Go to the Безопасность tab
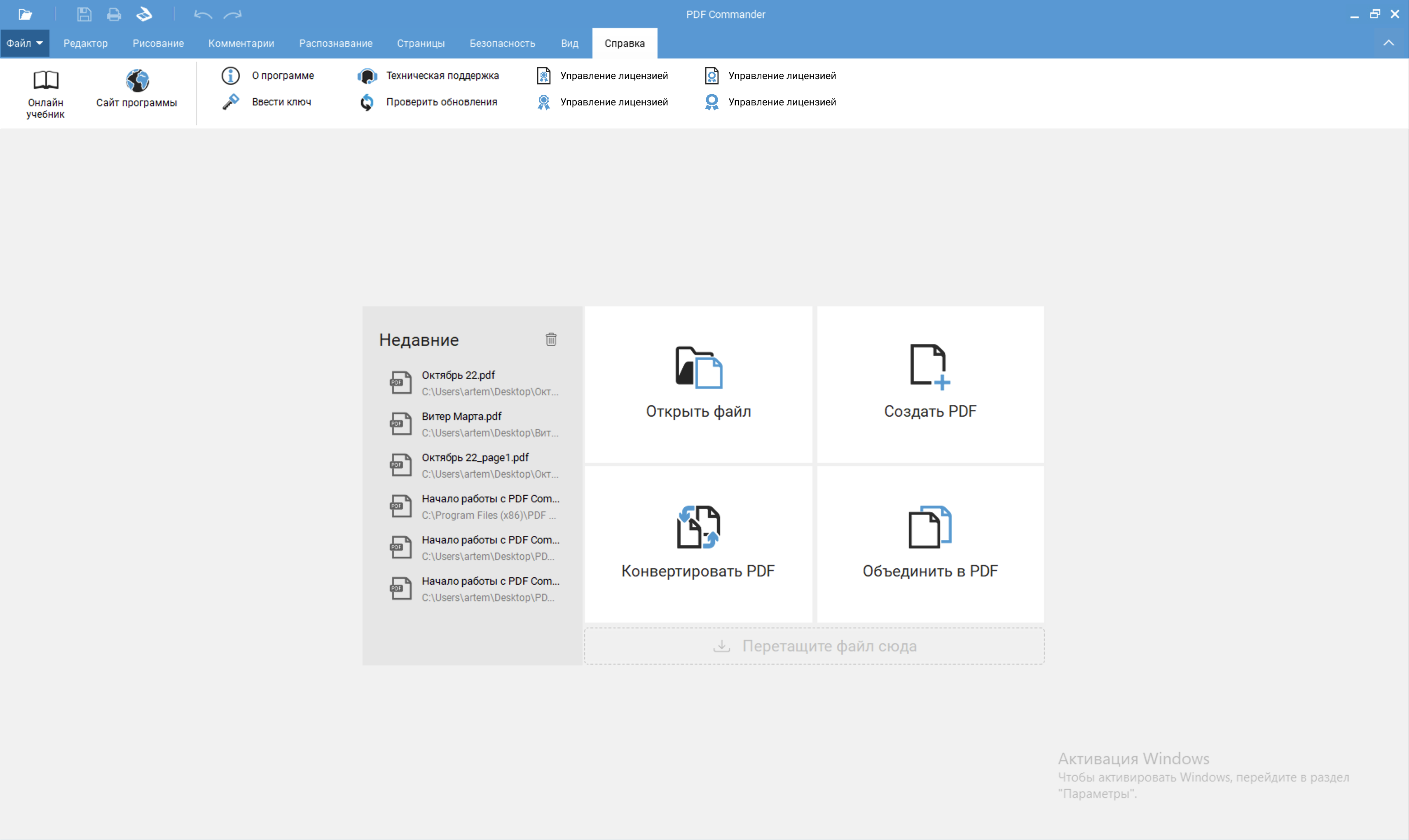1409x840 pixels. pyautogui.click(x=502, y=43)
